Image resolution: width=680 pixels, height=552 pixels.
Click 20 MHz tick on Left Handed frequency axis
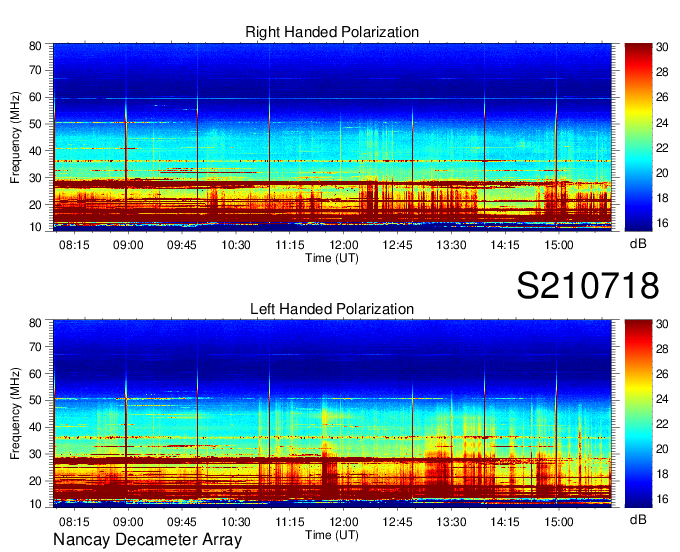[x=35, y=481]
